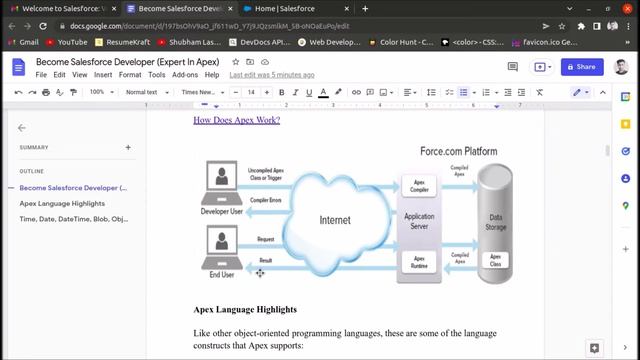Switch to the Home | Salesforce browser tab
Image resolution: width=640 pixels, height=360 pixels.
(297, 9)
